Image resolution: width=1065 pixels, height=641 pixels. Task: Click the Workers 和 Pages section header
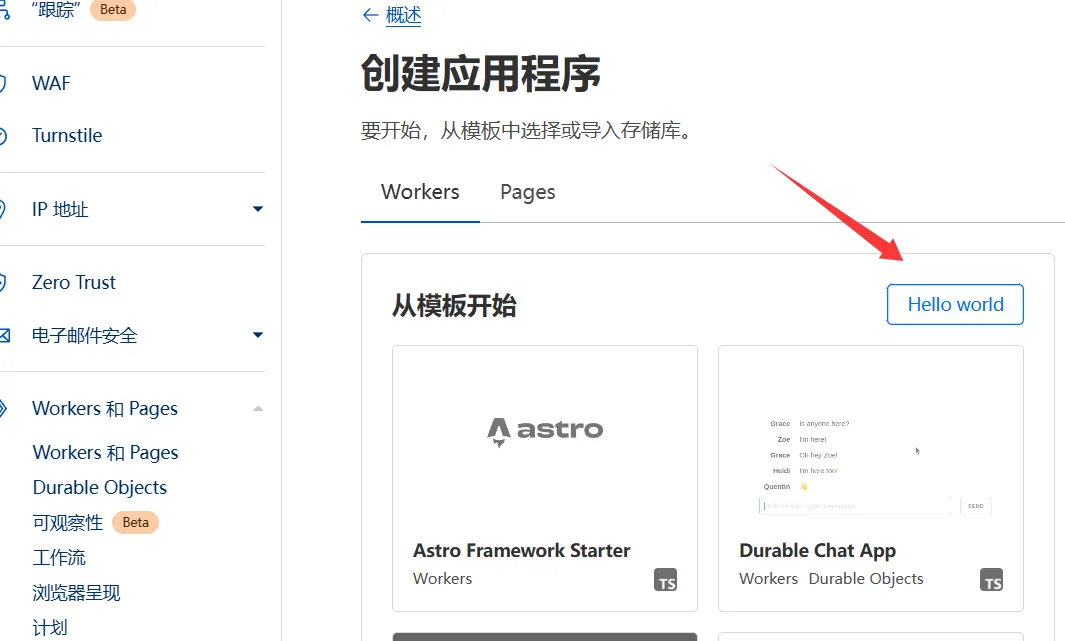105,409
